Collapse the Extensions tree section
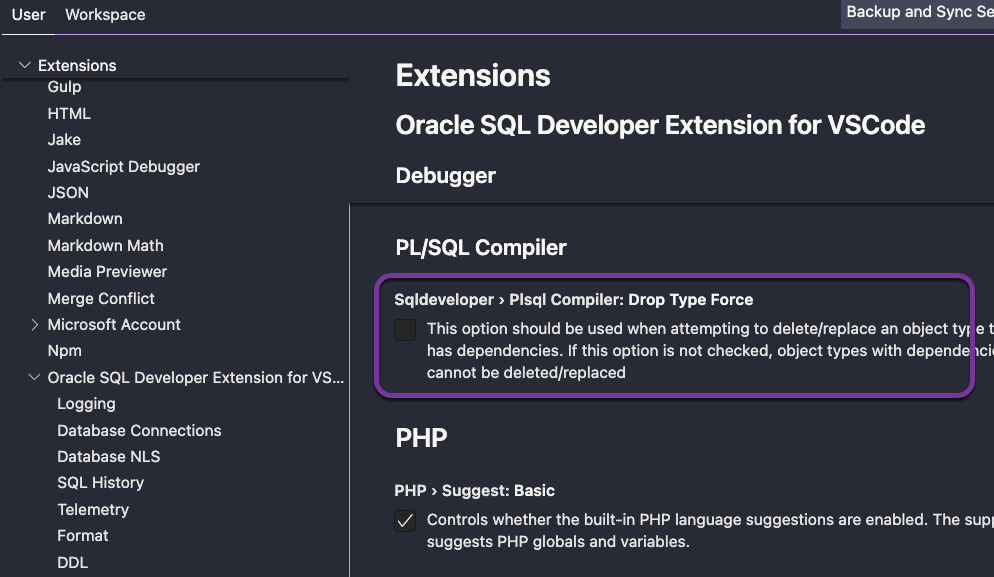 (25, 66)
